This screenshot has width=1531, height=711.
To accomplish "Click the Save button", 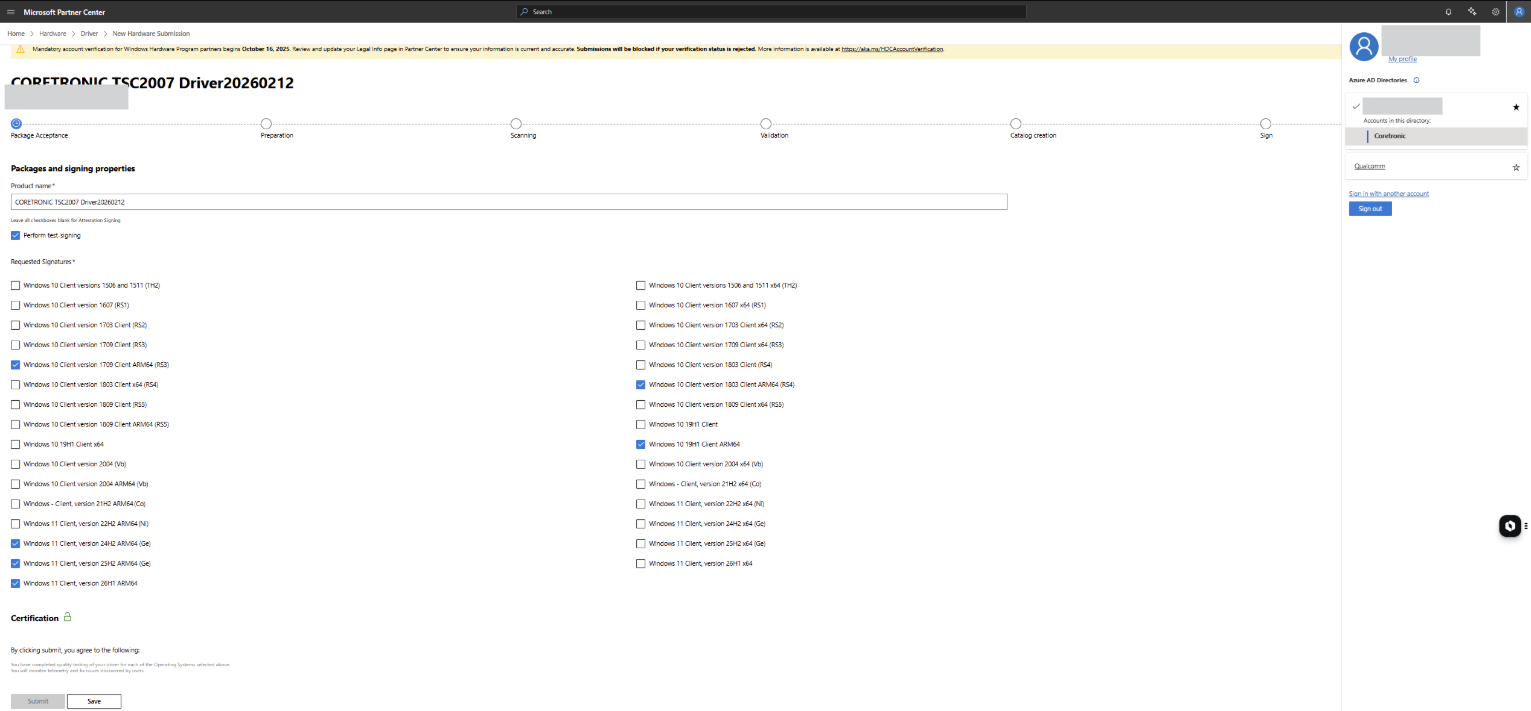I will pos(94,701).
